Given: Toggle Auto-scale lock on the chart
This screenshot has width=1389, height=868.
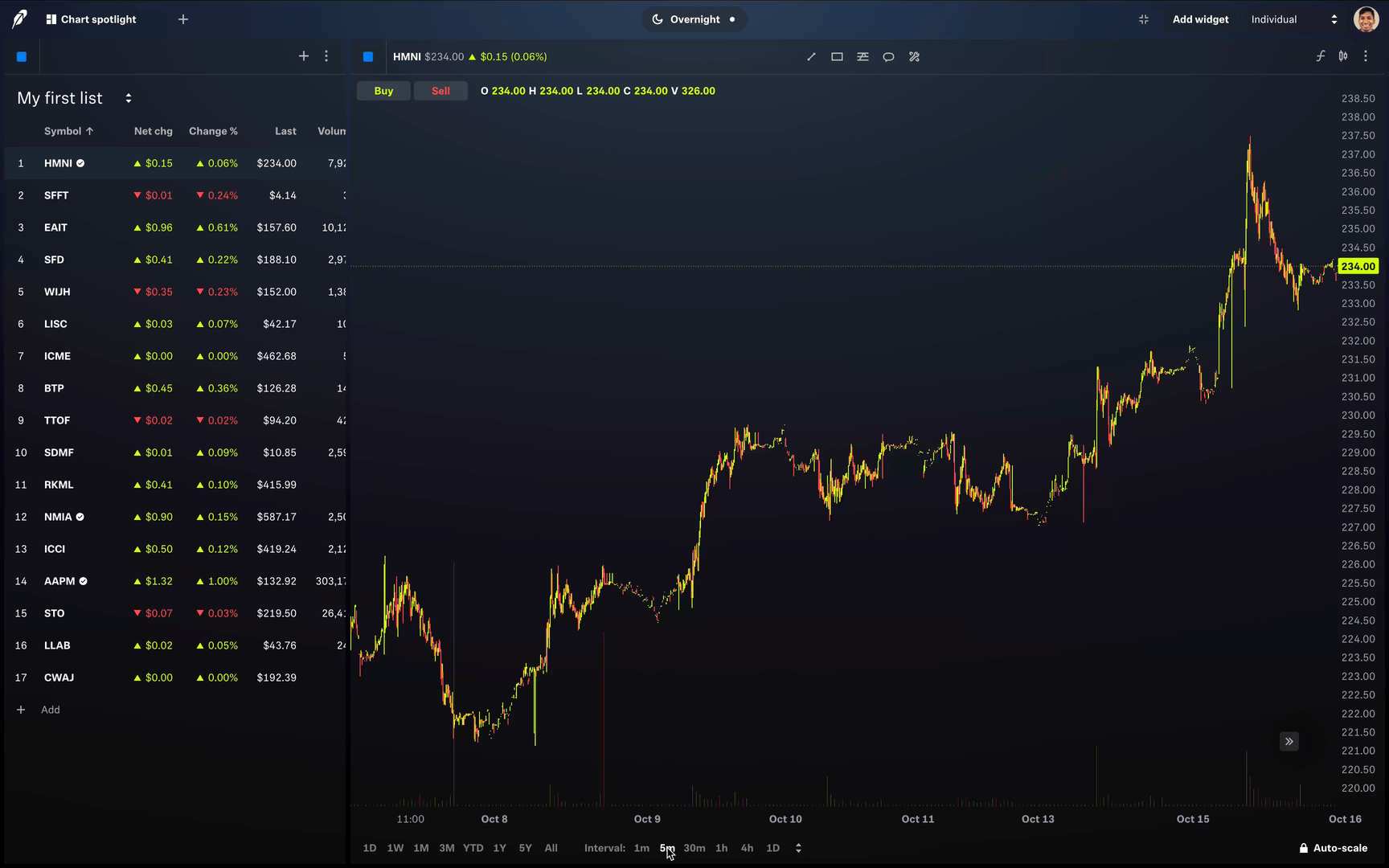Looking at the screenshot, I should pos(1333,848).
